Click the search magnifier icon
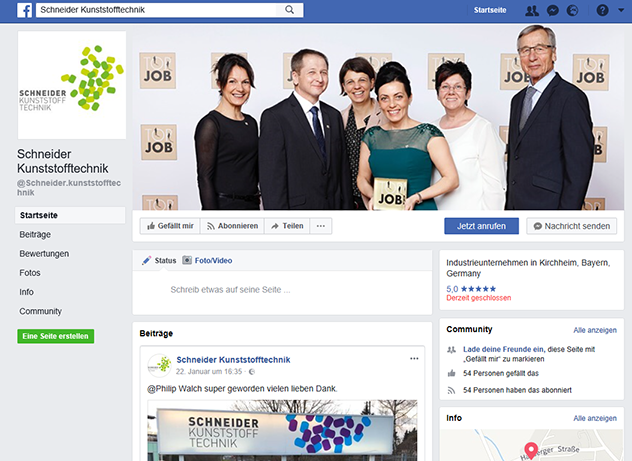Image resolution: width=632 pixels, height=461 pixels. click(290, 10)
